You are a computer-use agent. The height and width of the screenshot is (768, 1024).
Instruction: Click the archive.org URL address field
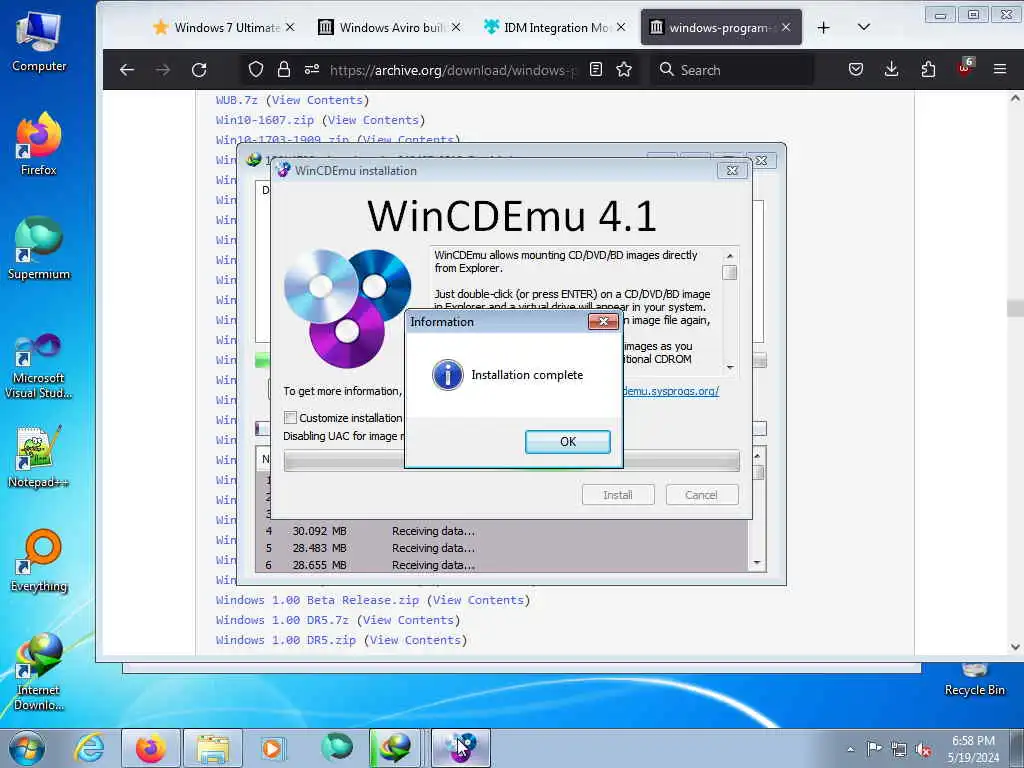453,70
